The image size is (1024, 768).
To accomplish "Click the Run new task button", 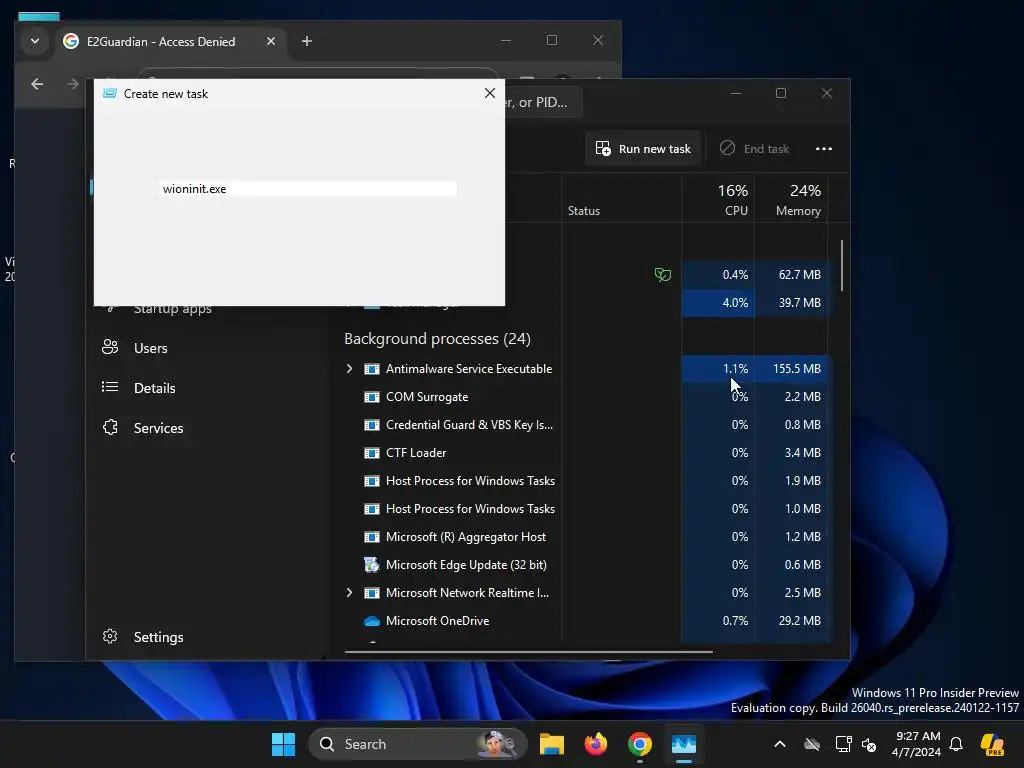I will tap(643, 149).
